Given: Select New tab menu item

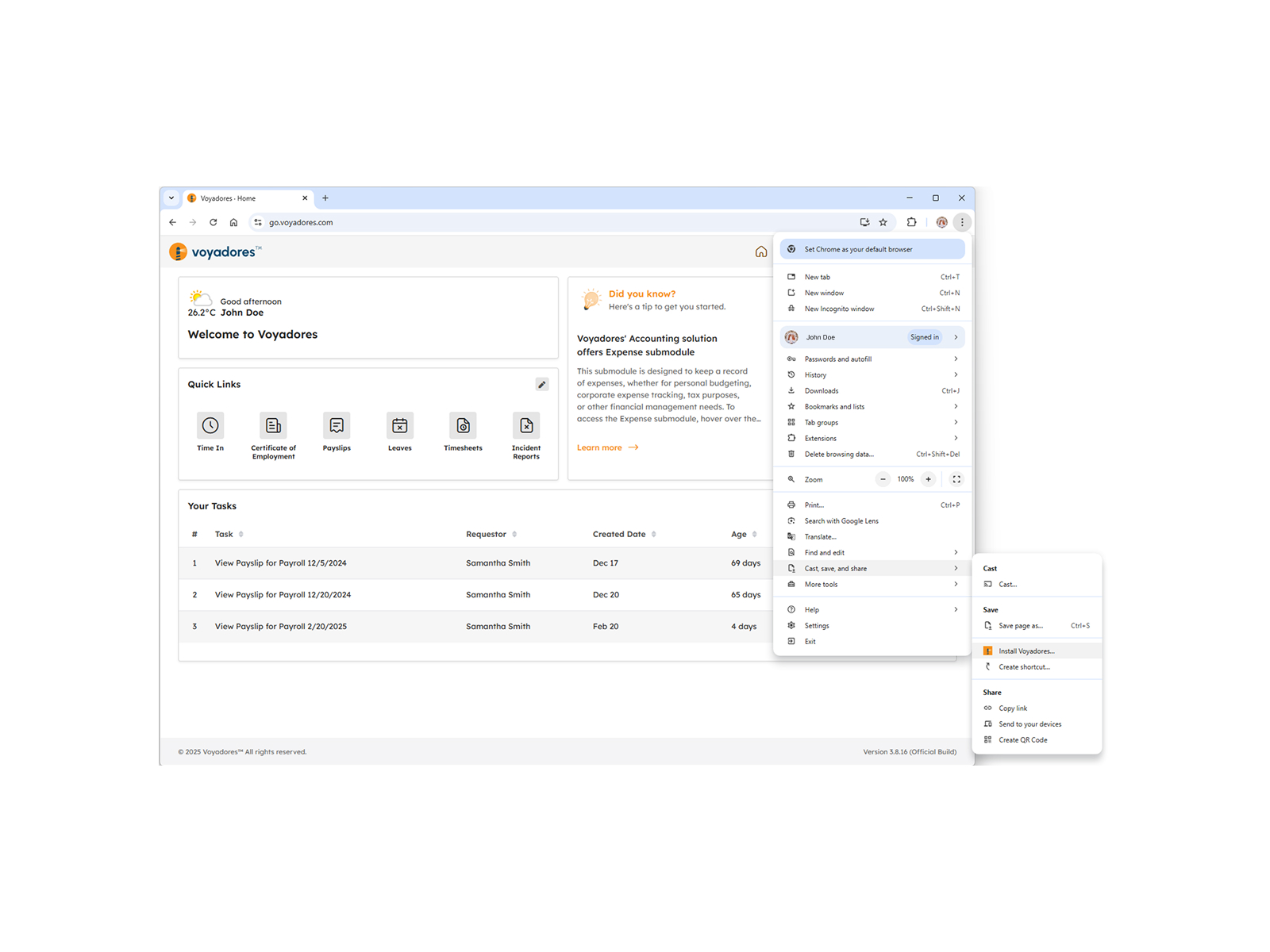Looking at the screenshot, I should click(x=872, y=277).
